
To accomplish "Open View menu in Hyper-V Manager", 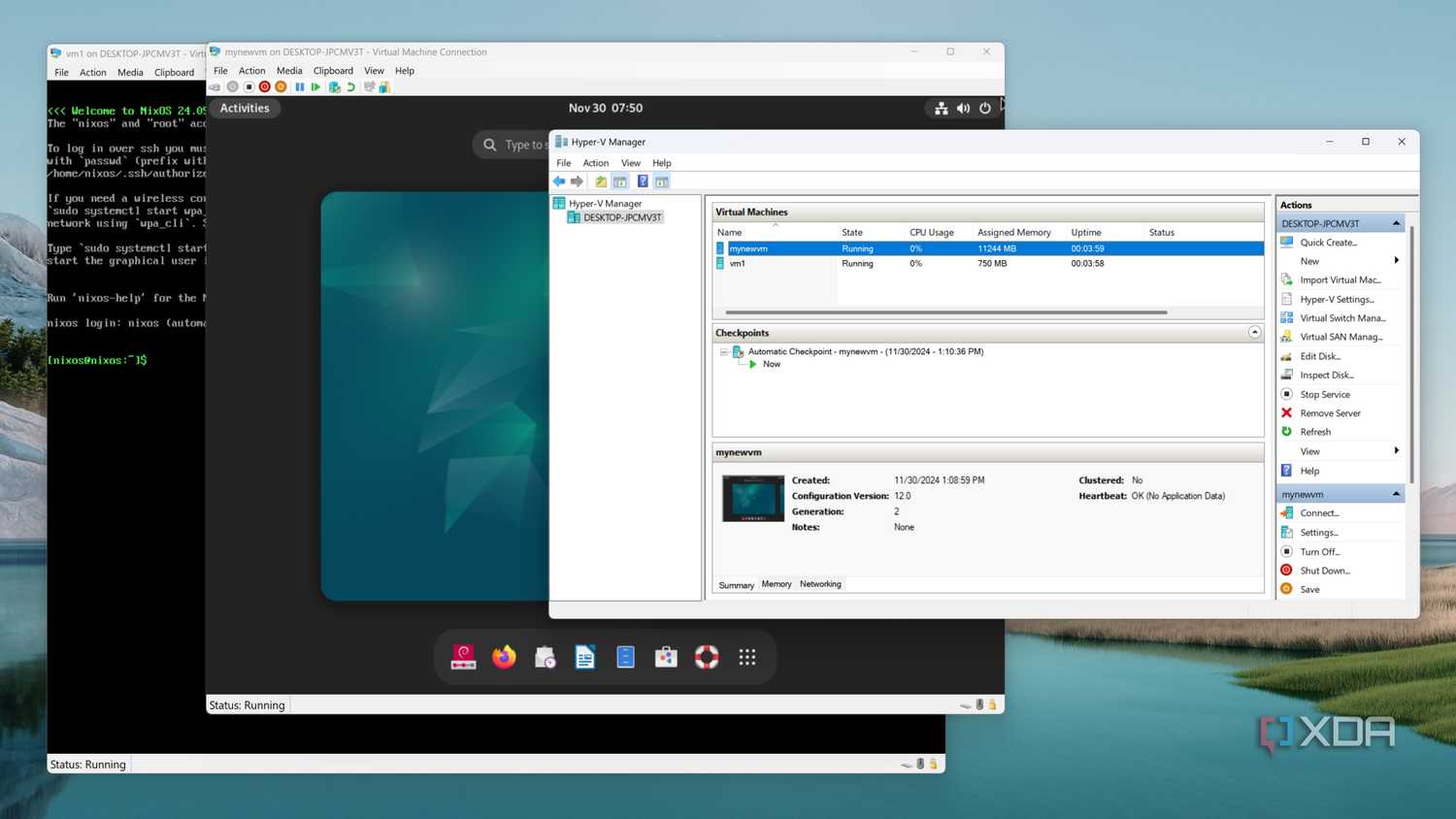I will click(630, 163).
